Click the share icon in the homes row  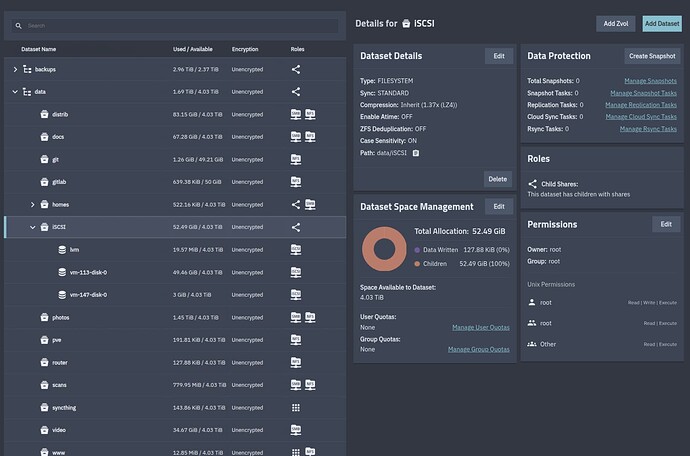click(x=296, y=205)
